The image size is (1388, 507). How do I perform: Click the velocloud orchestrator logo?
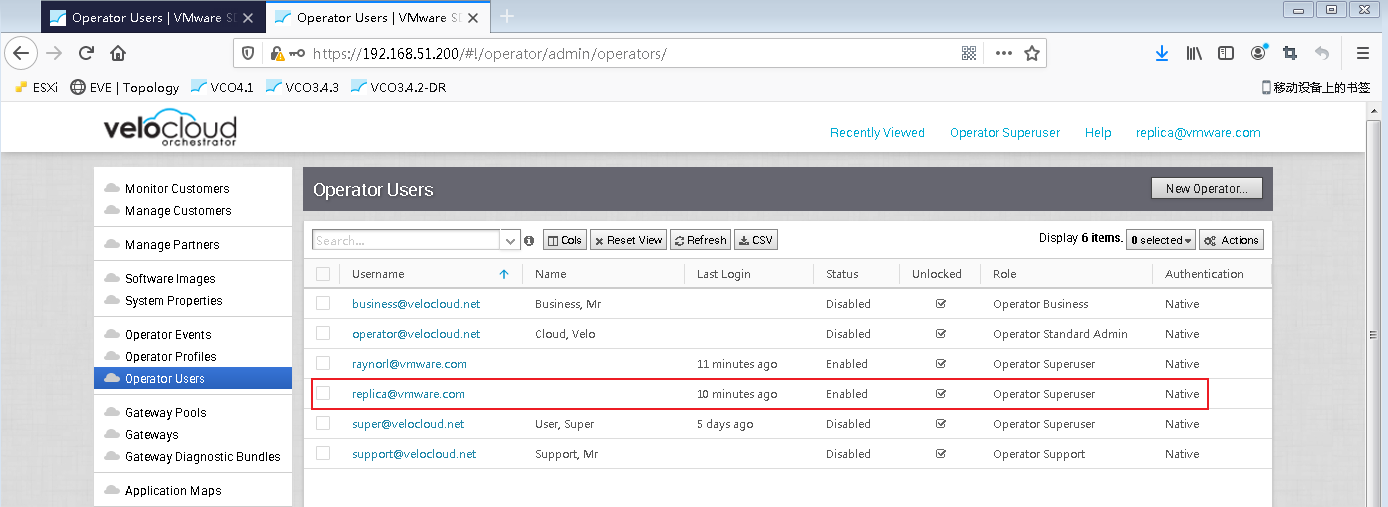(x=170, y=130)
